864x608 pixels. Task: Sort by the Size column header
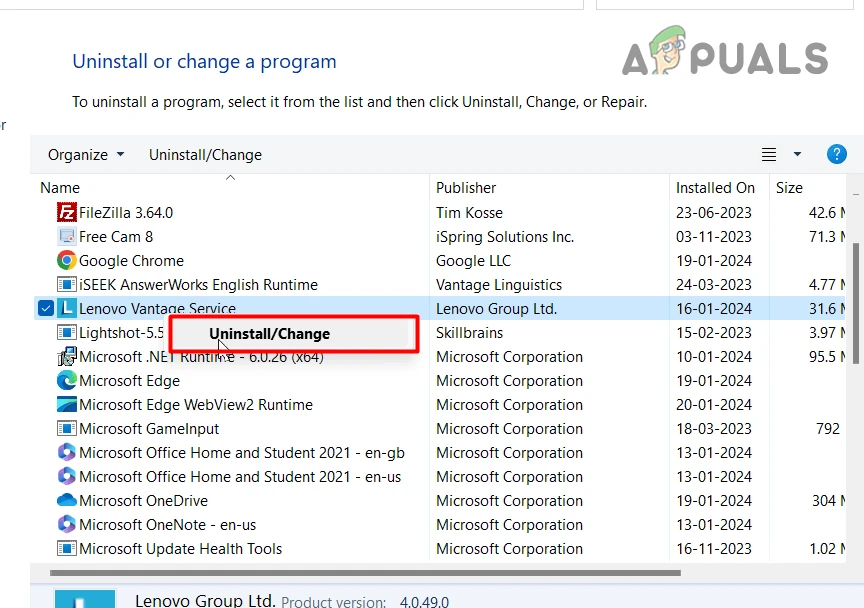pyautogui.click(x=789, y=188)
